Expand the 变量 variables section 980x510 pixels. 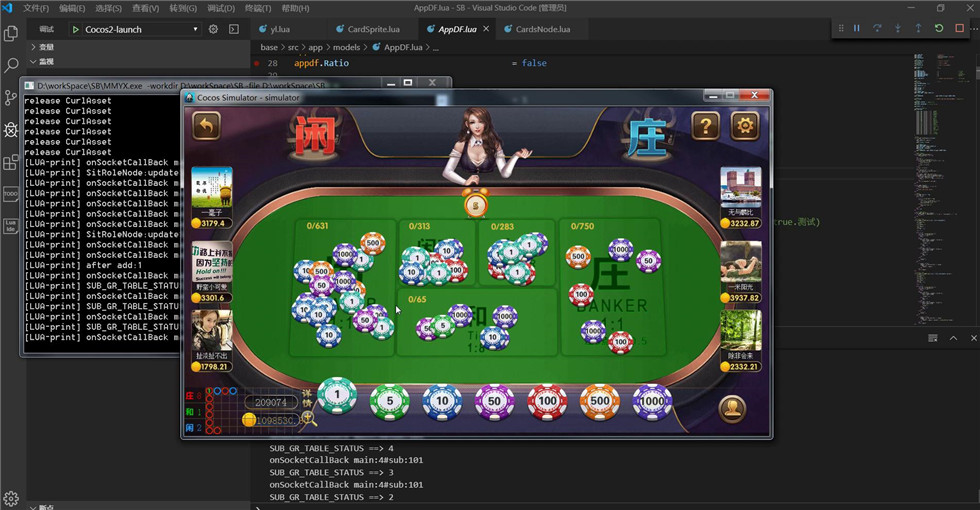click(x=46, y=47)
